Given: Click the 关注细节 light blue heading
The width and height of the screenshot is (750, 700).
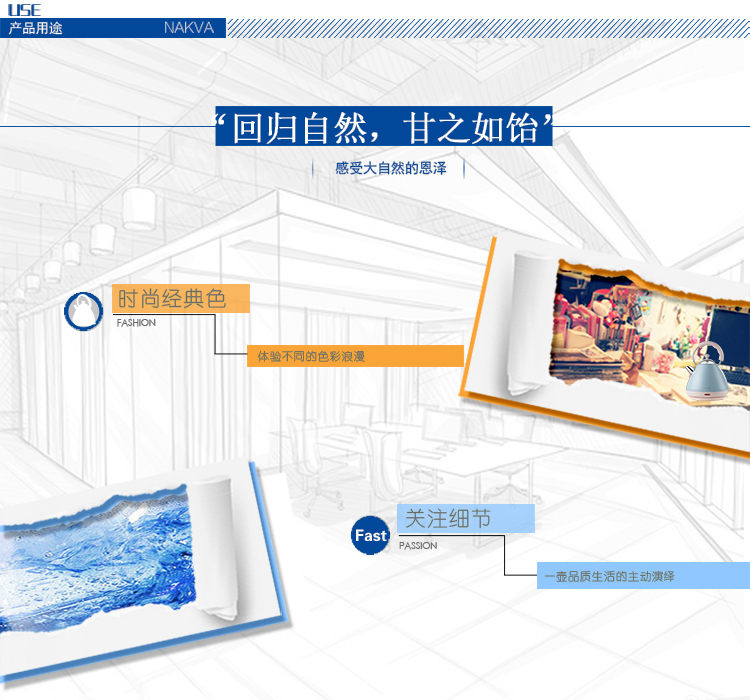Looking at the screenshot, I should point(466,518).
